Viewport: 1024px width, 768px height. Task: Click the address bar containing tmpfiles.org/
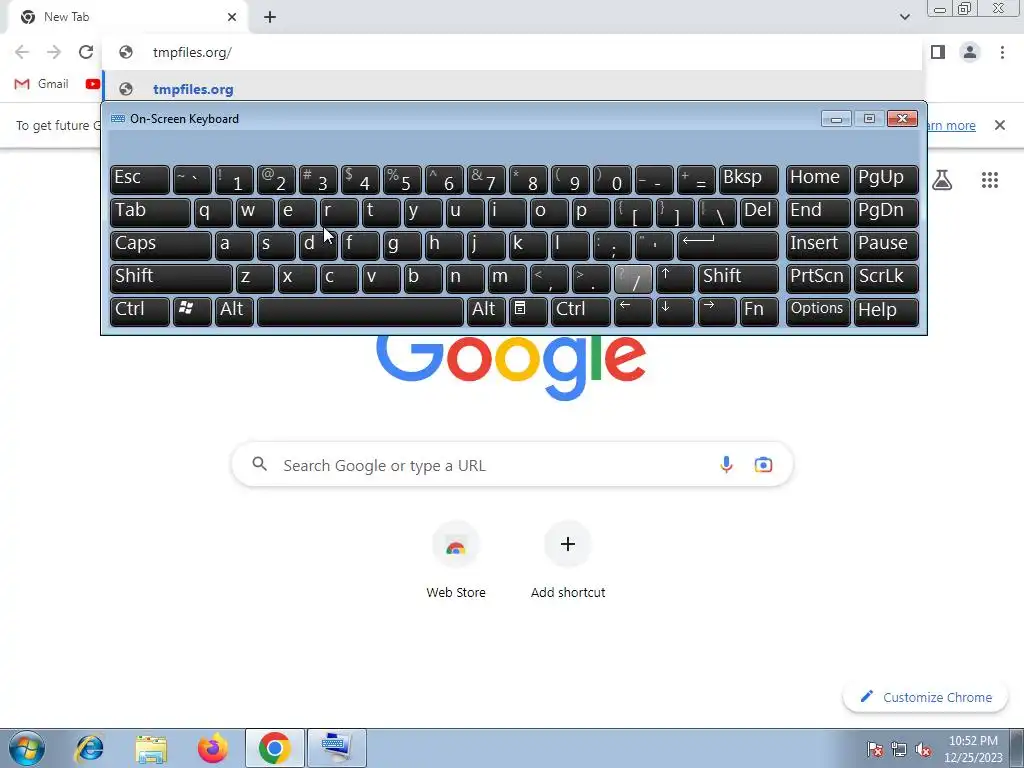[513, 52]
